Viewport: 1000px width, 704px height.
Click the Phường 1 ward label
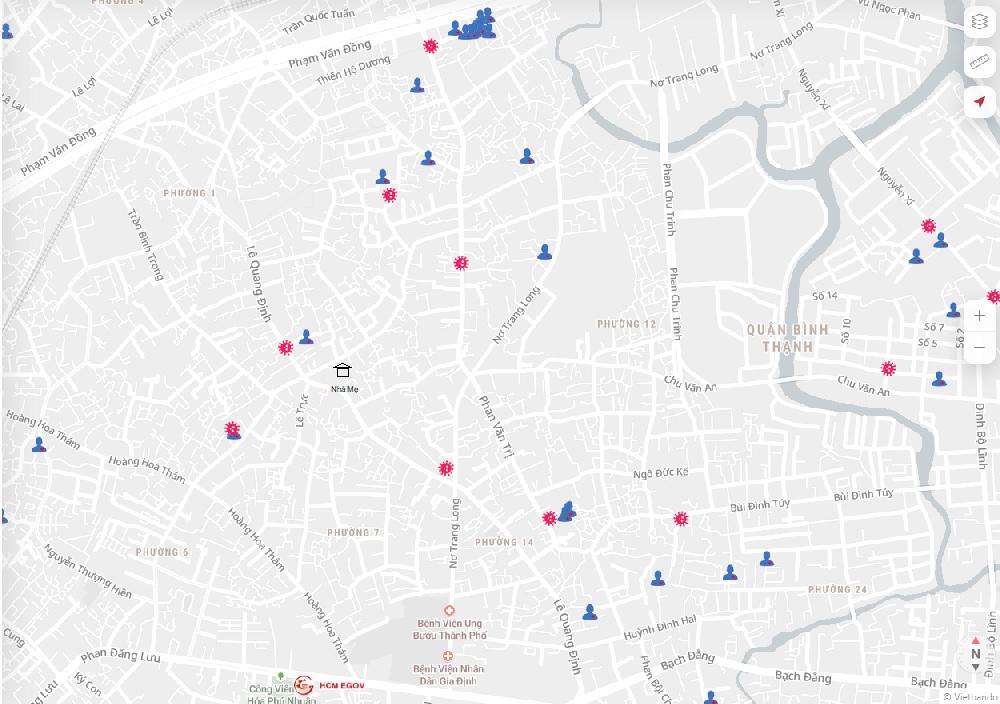click(x=189, y=193)
